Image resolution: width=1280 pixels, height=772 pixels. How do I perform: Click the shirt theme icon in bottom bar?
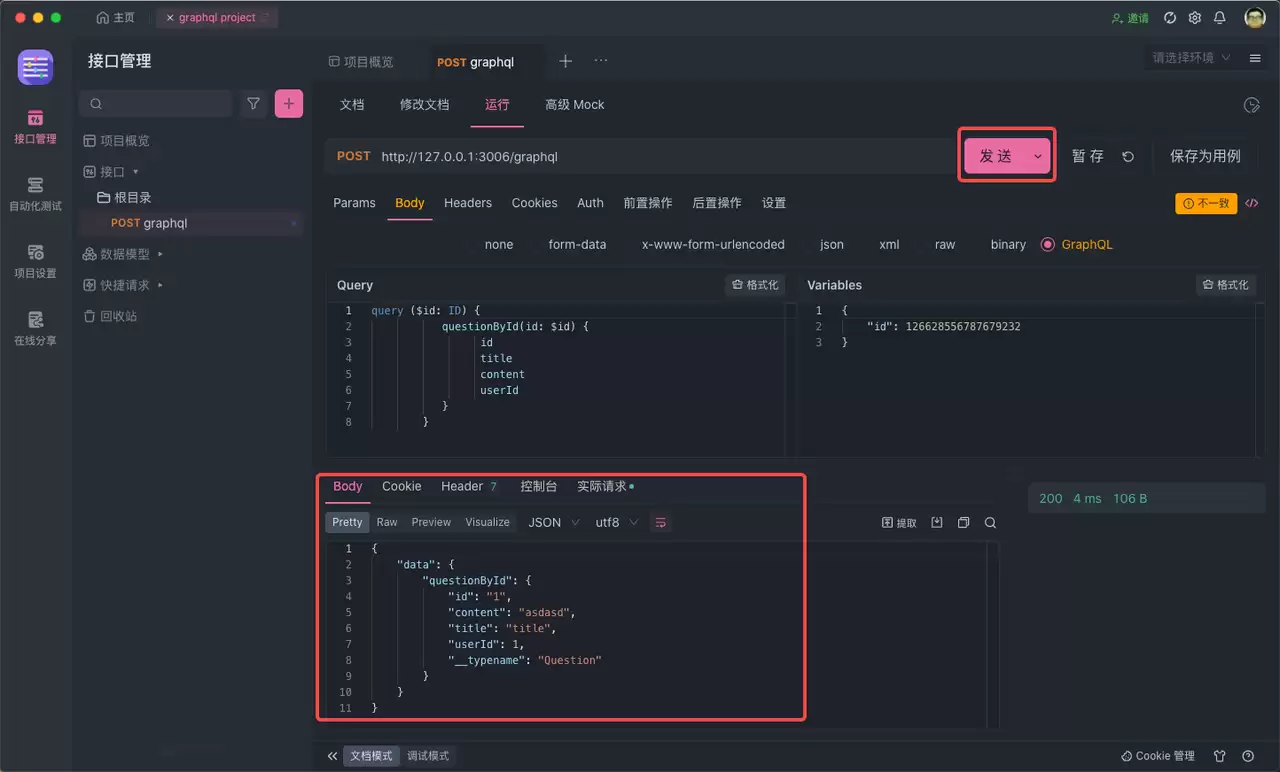coord(1219,756)
